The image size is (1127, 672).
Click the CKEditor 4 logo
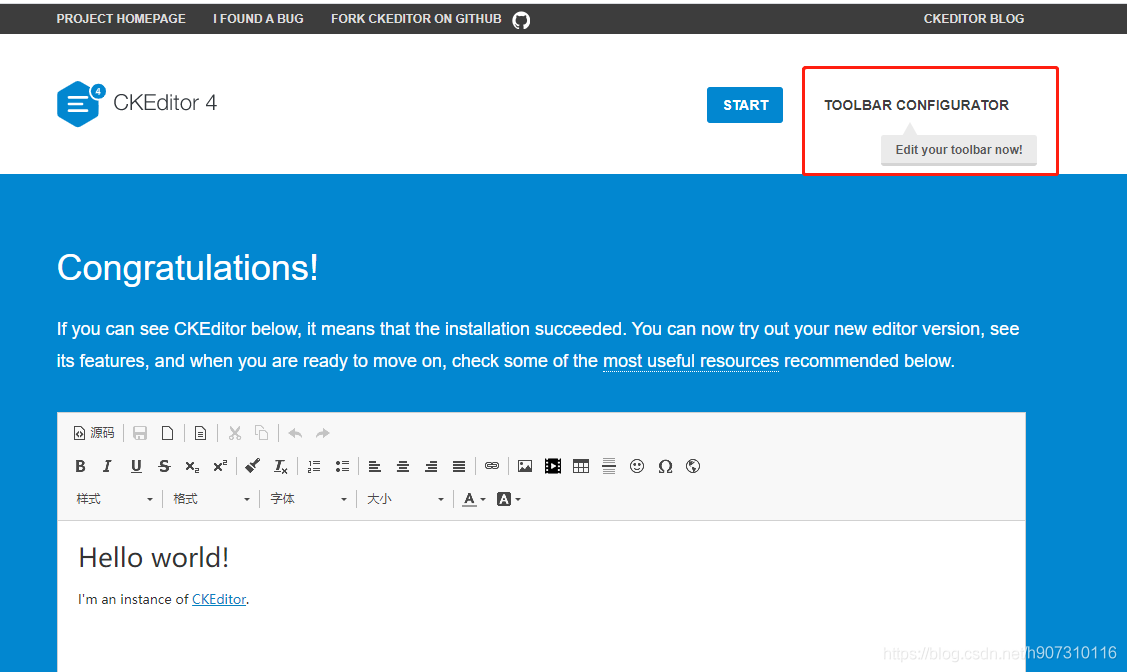click(x=137, y=103)
